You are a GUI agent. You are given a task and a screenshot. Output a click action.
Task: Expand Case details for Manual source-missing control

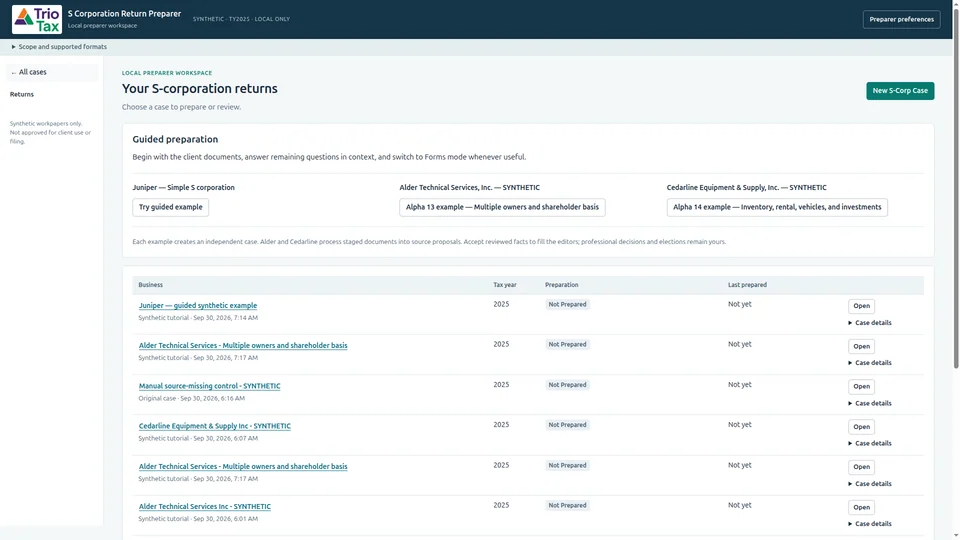(870, 403)
